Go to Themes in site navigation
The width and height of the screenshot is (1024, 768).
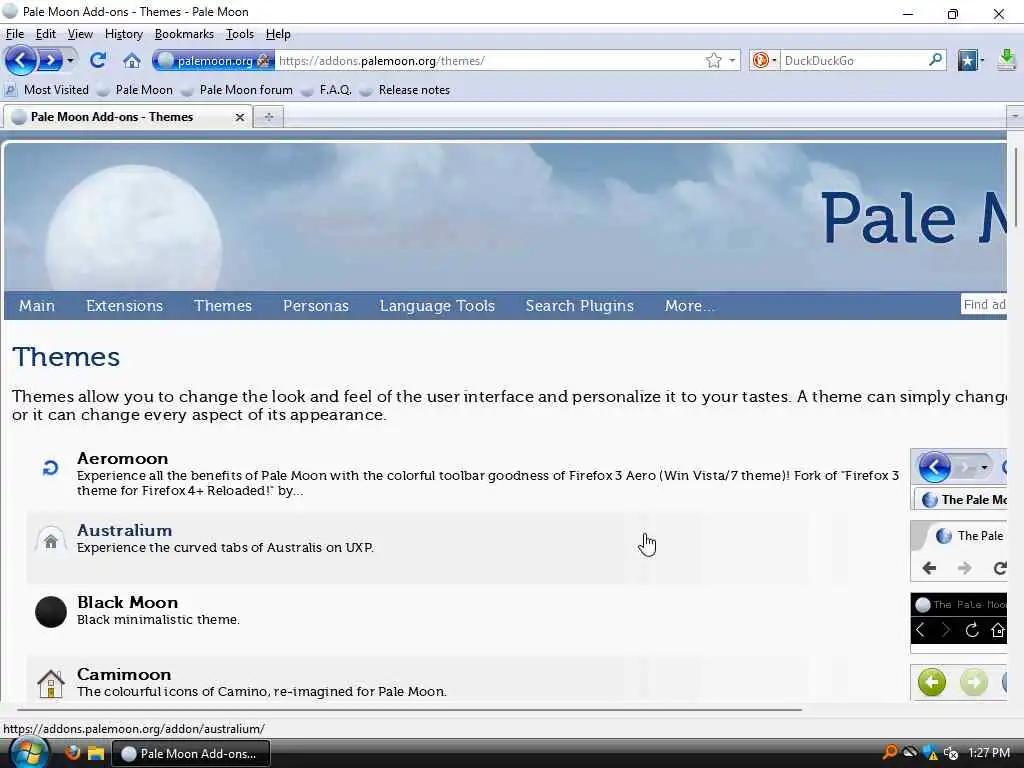click(x=223, y=306)
